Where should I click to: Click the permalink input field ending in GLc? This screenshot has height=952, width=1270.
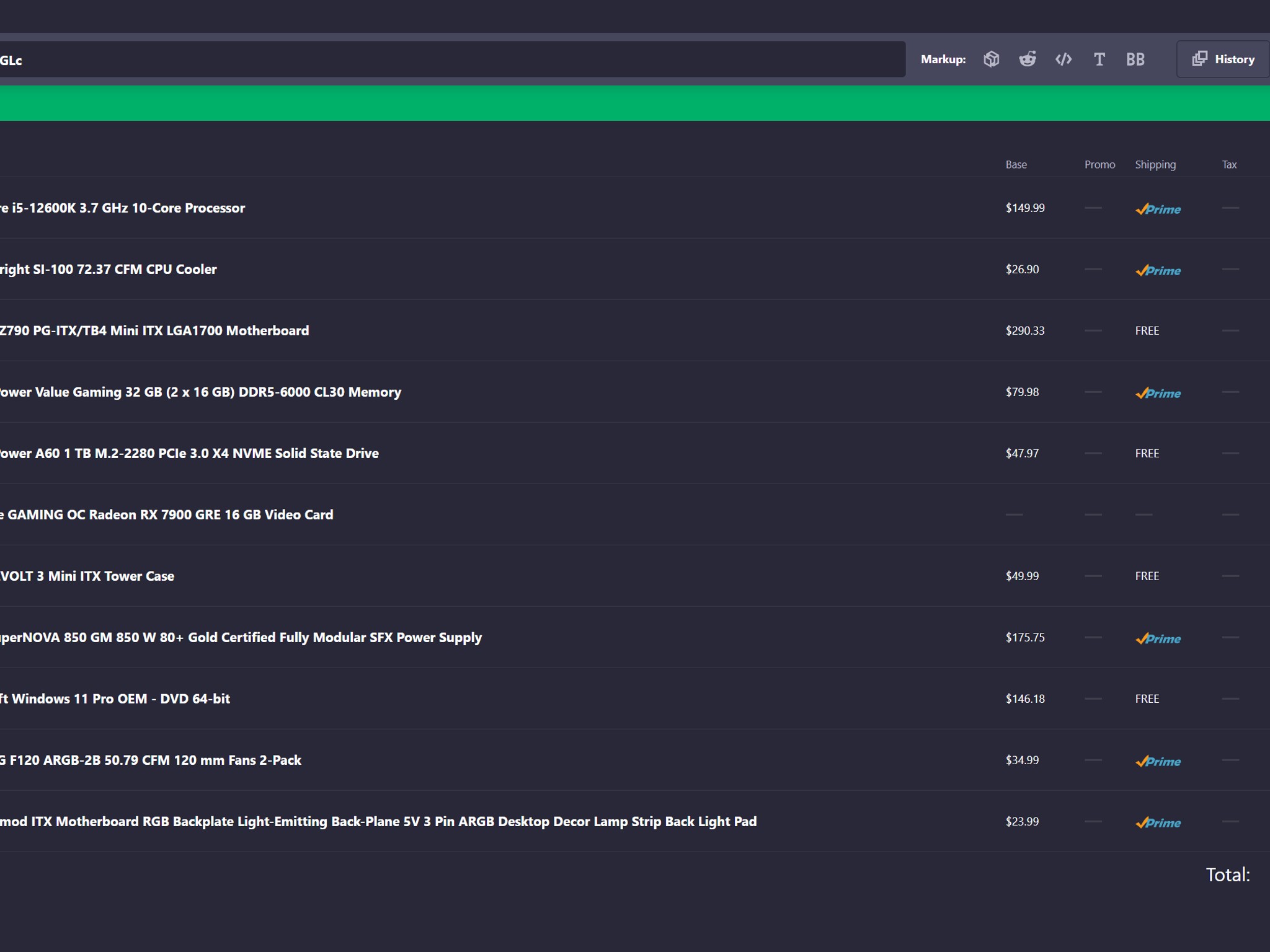point(453,59)
